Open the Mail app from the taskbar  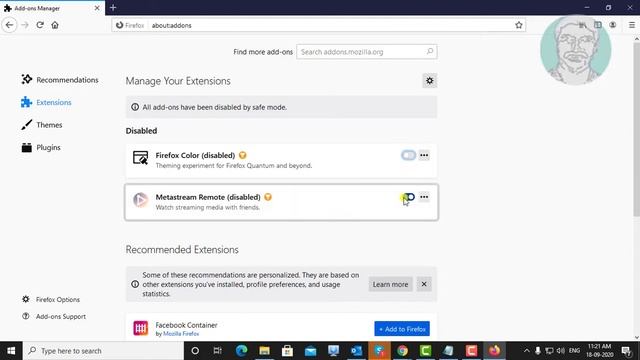(x=310, y=351)
